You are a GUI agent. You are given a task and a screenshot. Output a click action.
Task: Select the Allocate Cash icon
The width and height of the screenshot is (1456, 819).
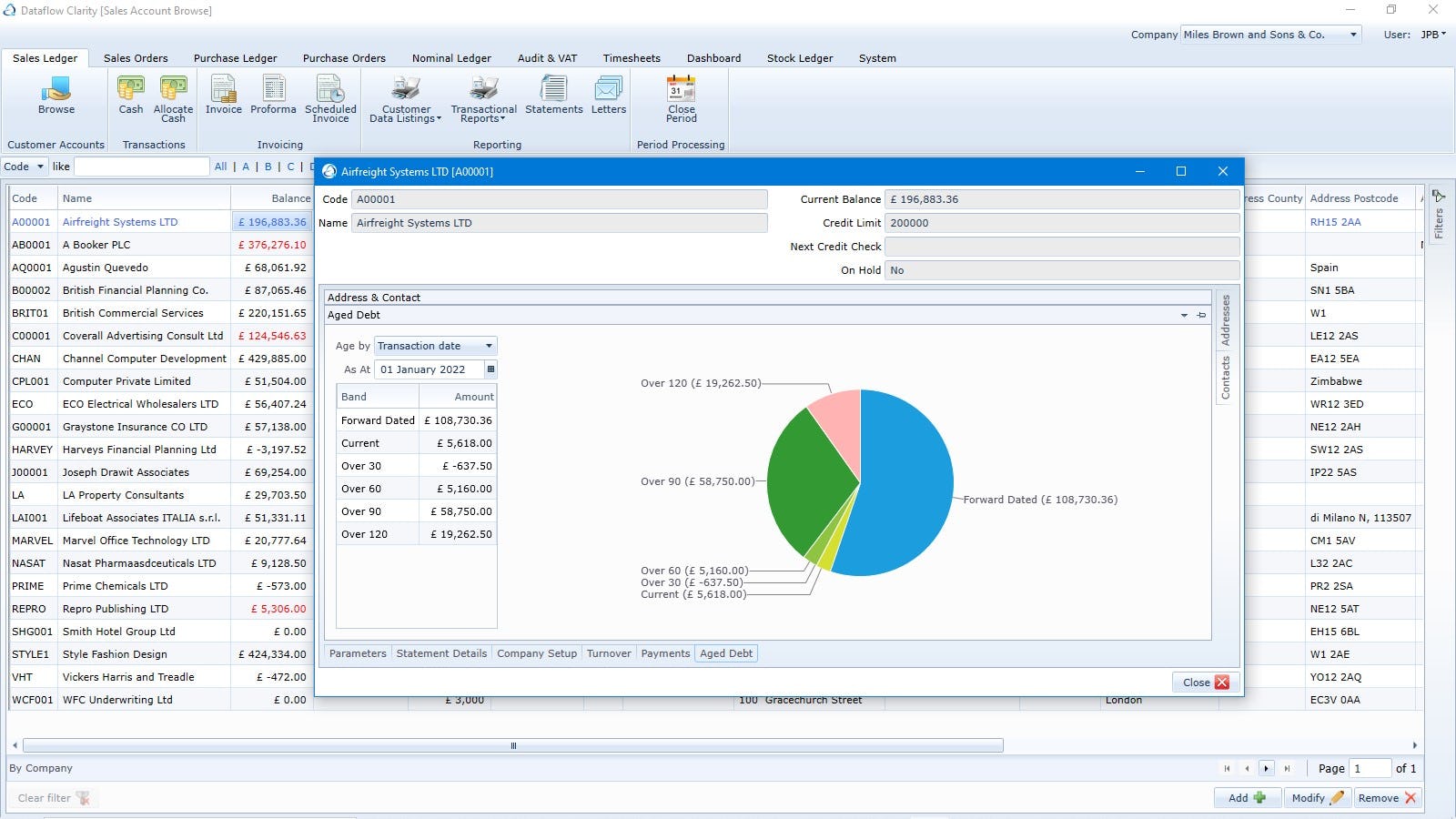tap(173, 98)
